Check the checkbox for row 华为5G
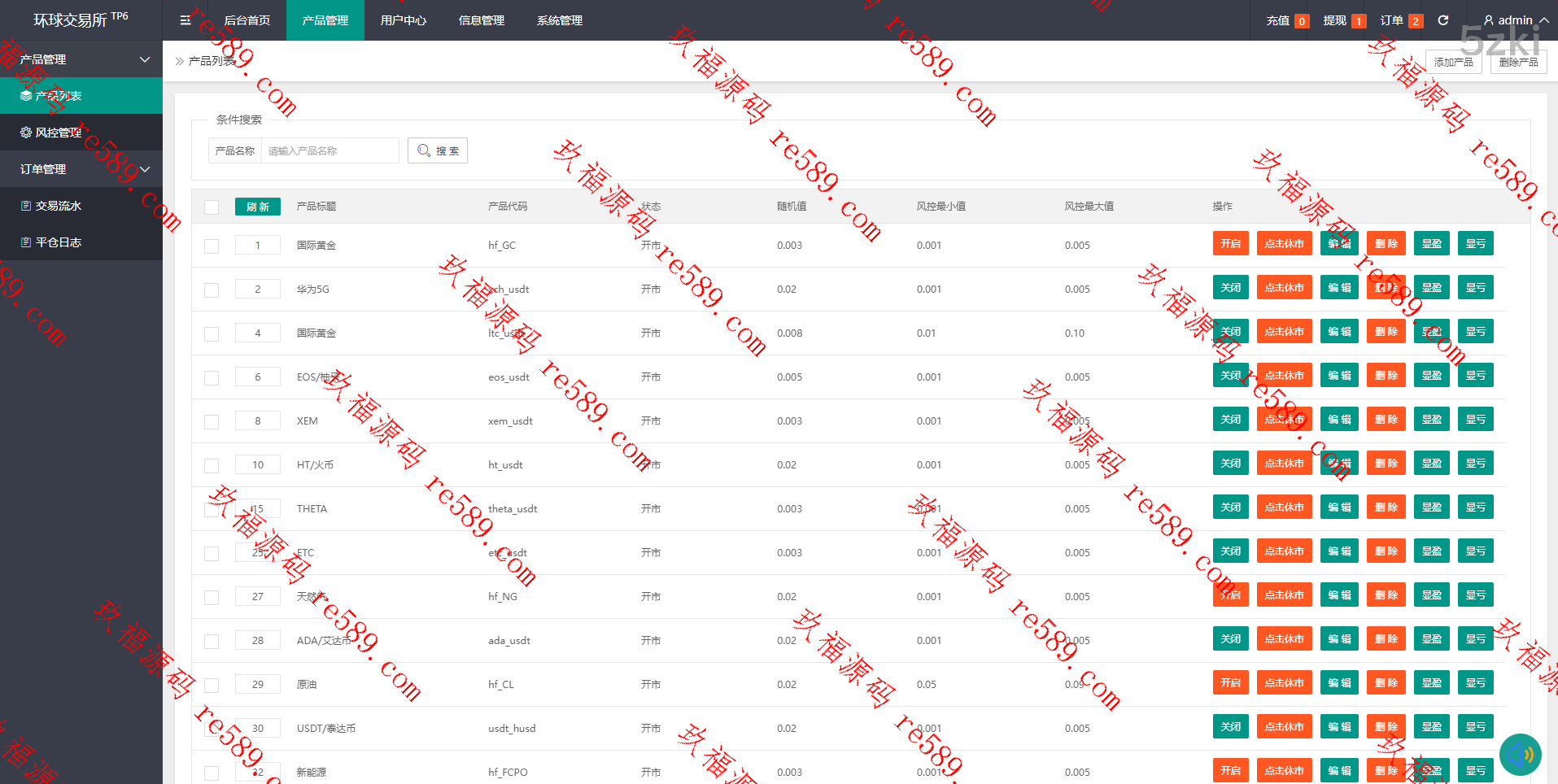The height and width of the screenshot is (784, 1558). (x=212, y=290)
